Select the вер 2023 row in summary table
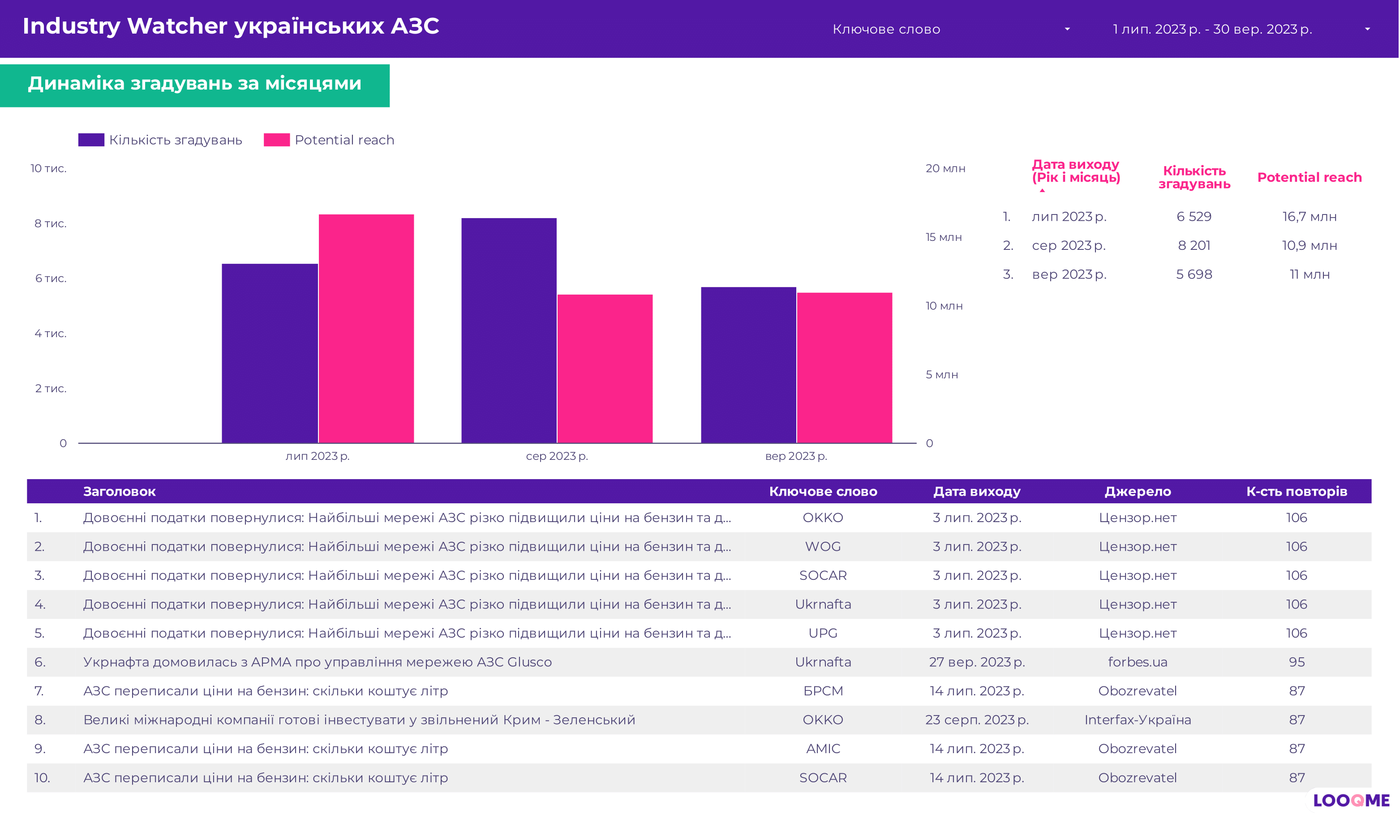Viewport: 1400px width, 840px height. (x=1069, y=274)
